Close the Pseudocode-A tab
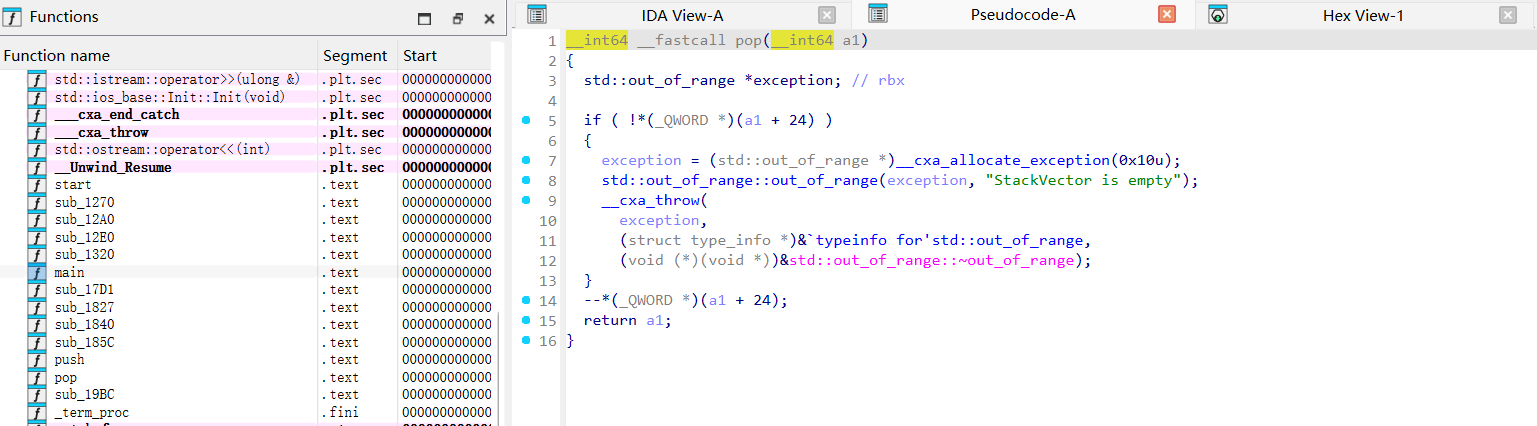Screen dimensions: 1537x426 [1167, 15]
